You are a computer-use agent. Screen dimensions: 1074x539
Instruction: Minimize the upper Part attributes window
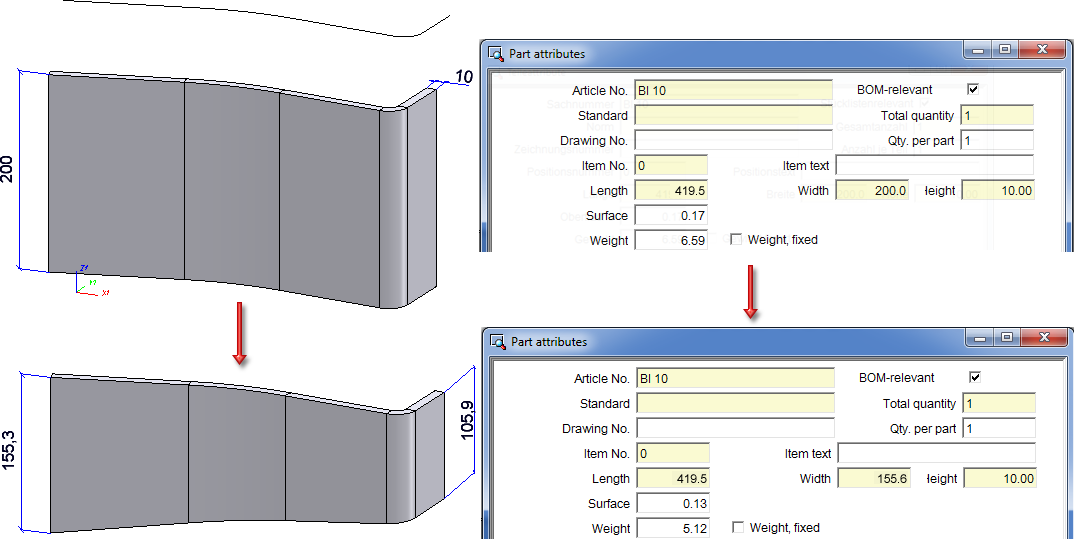coord(978,50)
